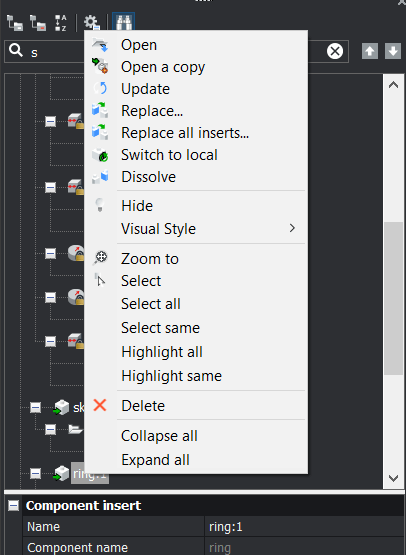
Task: Collapse the Component insert properties section
Action: 13,505
